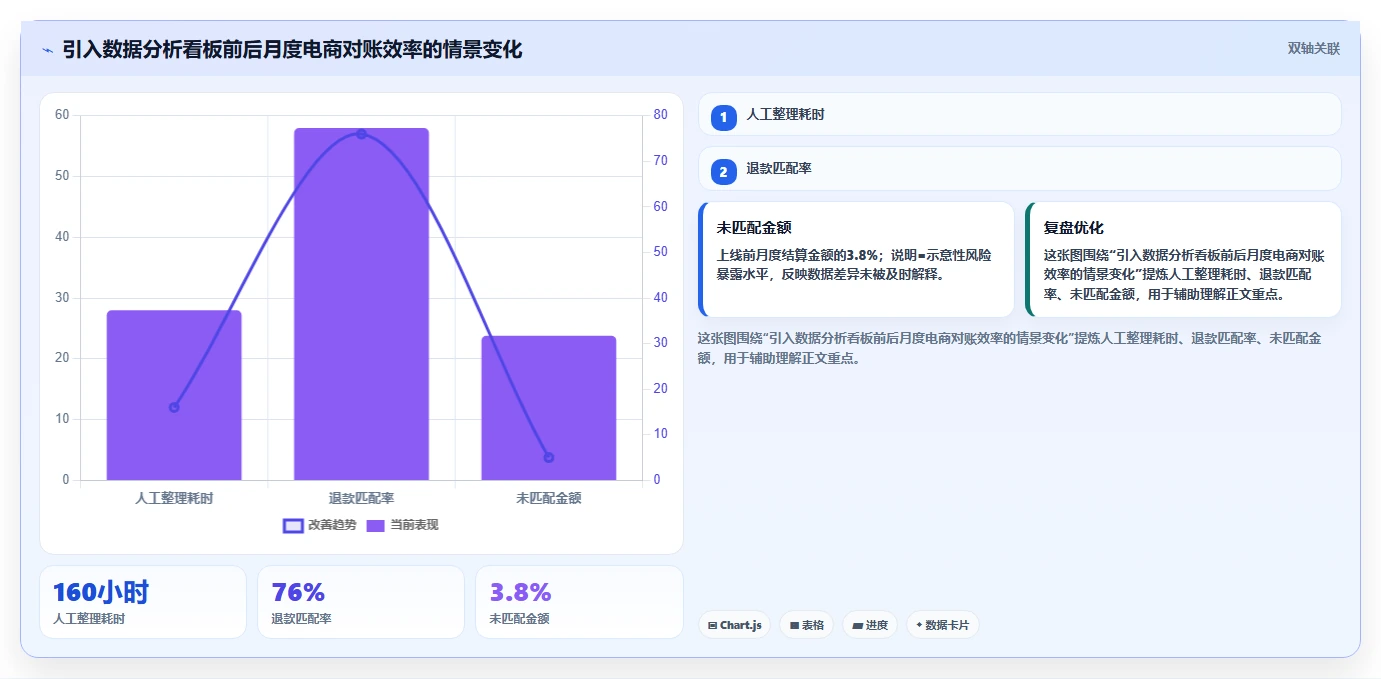Select the tall 退款匹配率 bar
The image size is (1381, 679).
361,304
